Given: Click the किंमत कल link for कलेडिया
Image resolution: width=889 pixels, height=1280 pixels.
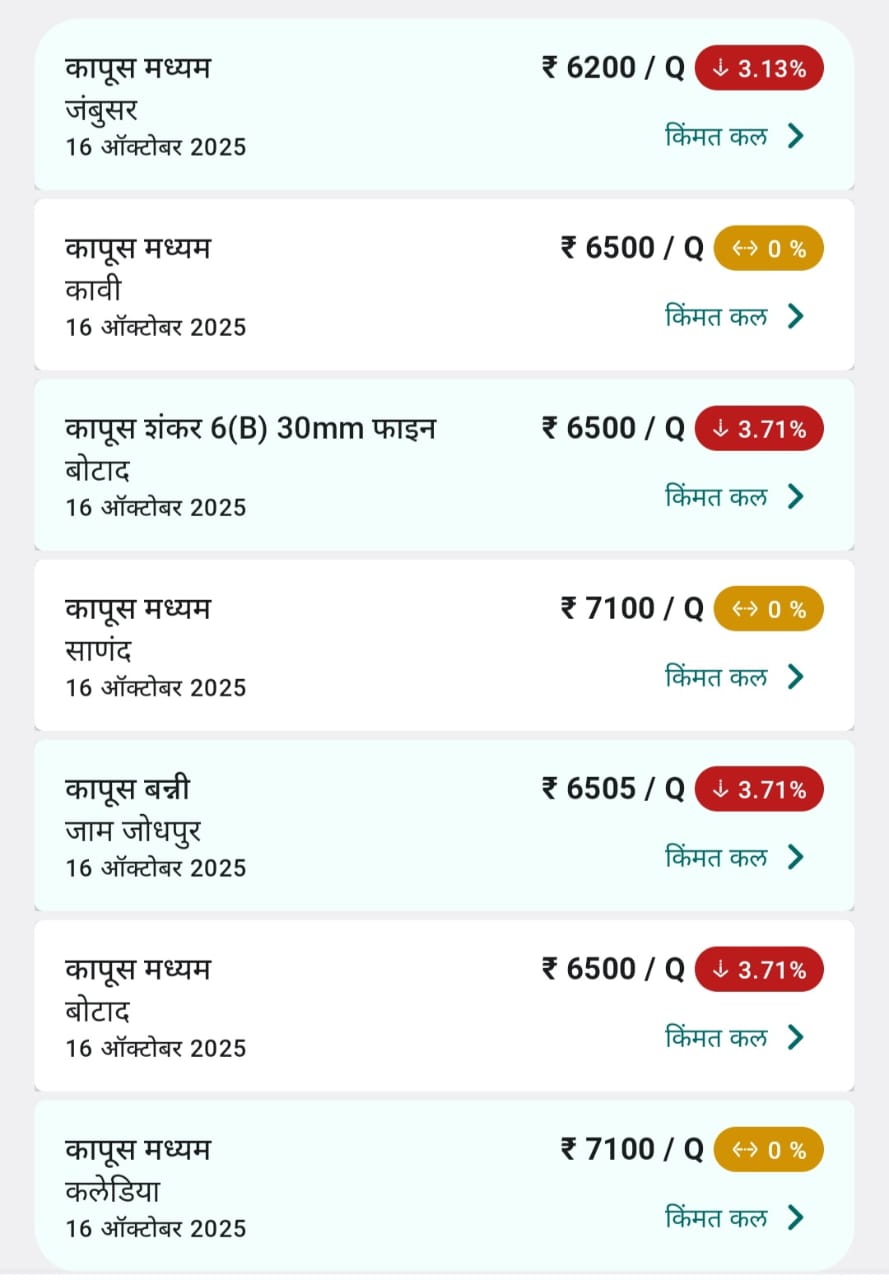Looking at the screenshot, I should tap(716, 1217).
